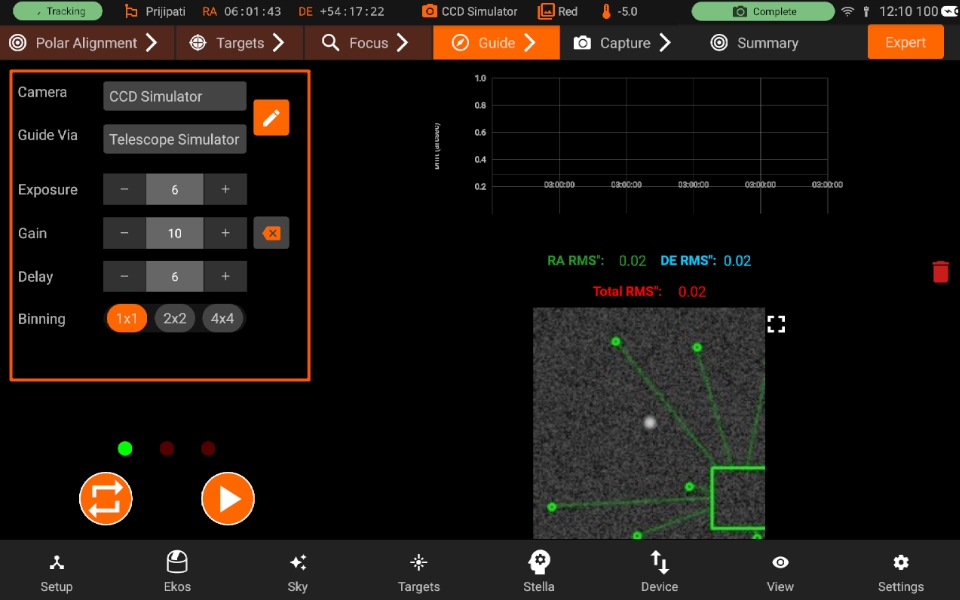
Task: Open the Ekos section
Action: pyautogui.click(x=177, y=572)
